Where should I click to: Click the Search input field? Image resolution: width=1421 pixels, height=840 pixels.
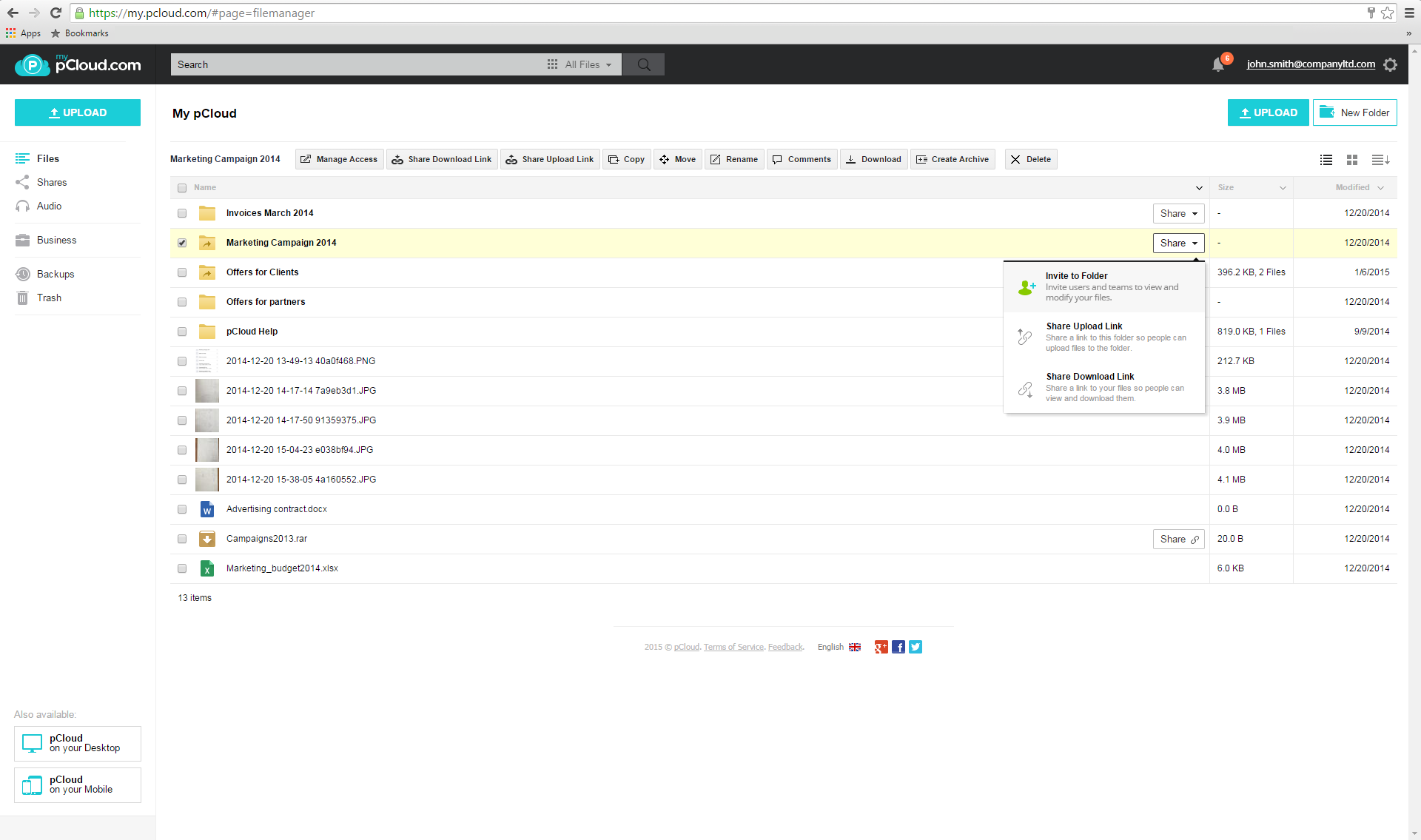[x=355, y=64]
